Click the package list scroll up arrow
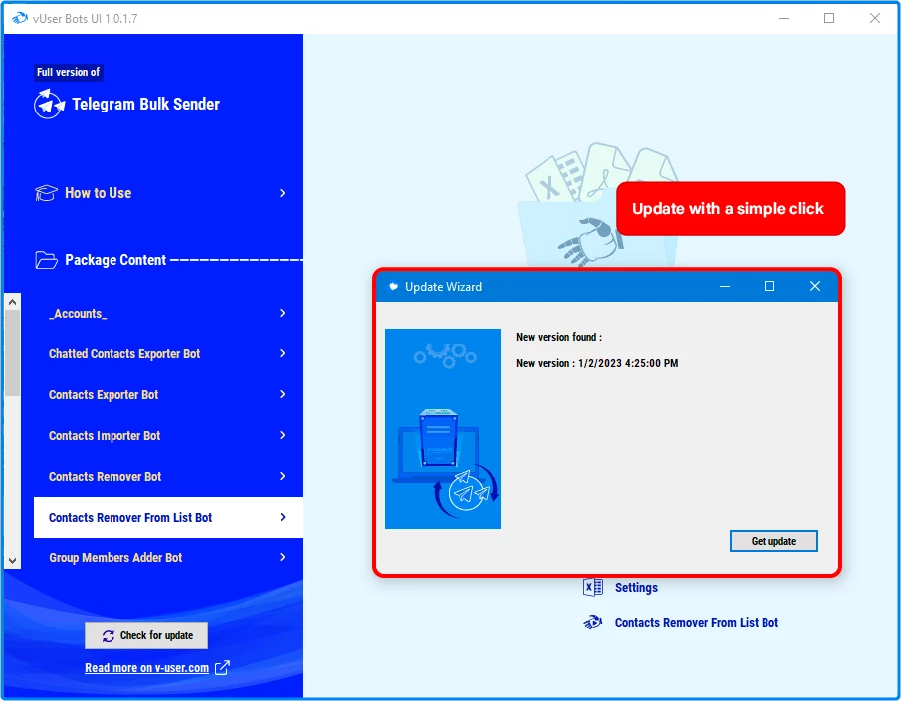The height and width of the screenshot is (701, 901). click(x=13, y=302)
